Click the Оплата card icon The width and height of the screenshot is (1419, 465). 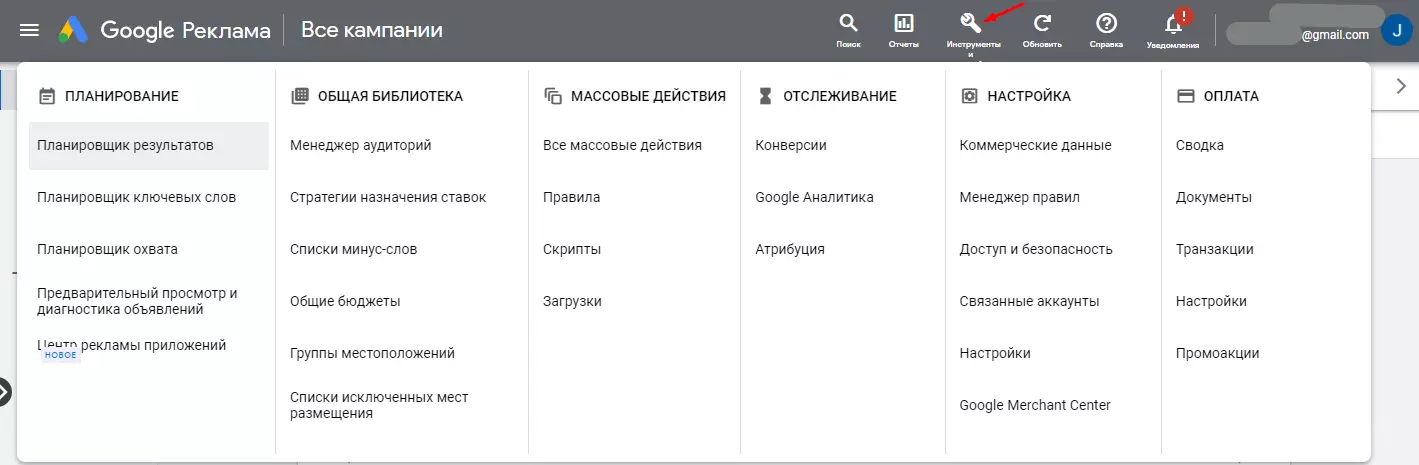click(x=1186, y=96)
